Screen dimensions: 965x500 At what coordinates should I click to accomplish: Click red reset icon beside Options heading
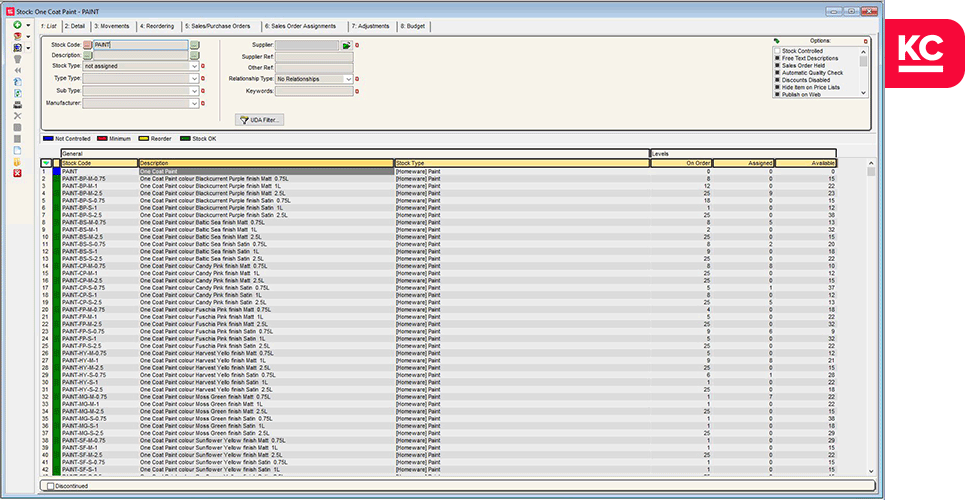coord(865,41)
